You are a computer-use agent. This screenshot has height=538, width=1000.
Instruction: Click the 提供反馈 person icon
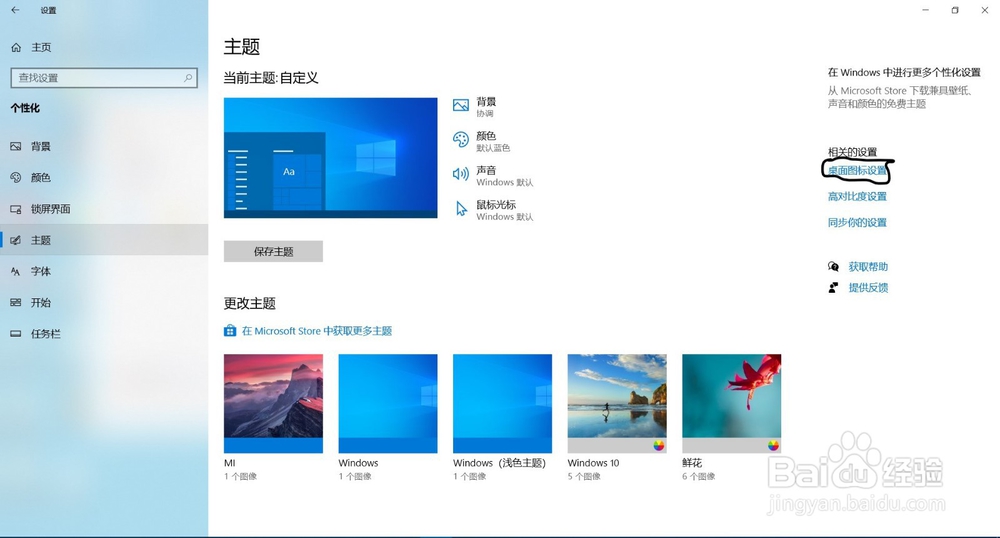tap(833, 287)
